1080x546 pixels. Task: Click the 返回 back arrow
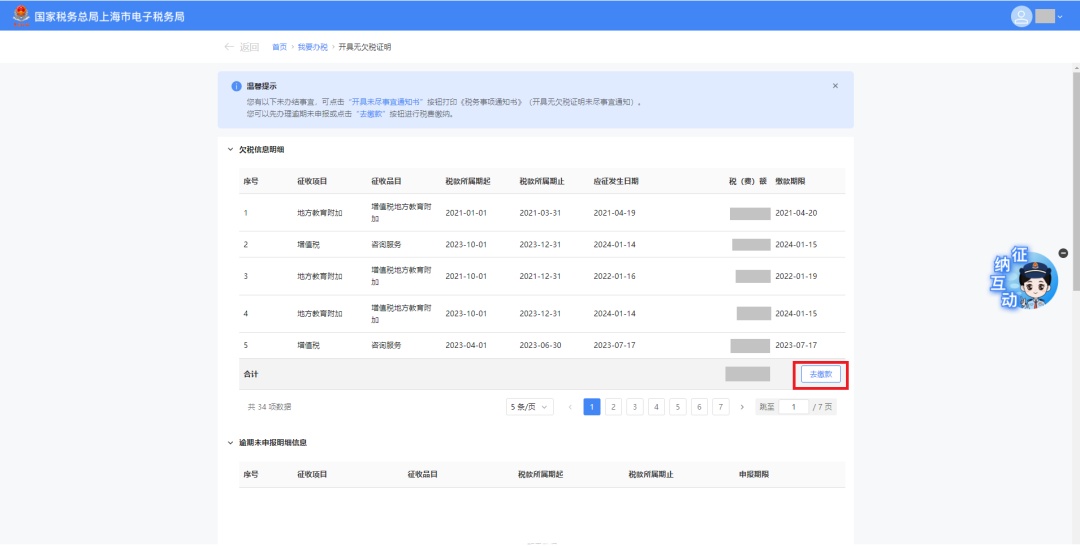[229, 47]
